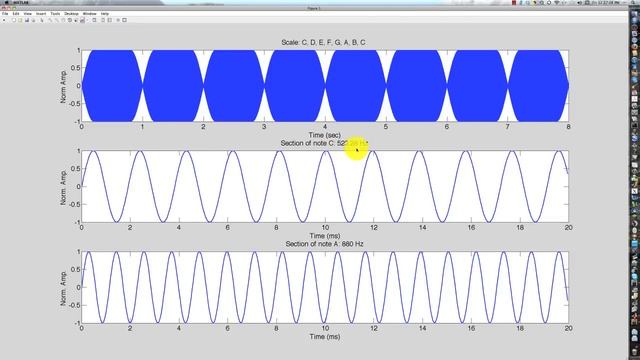Click 'Norm. Amp.' label of note C plot

(63, 187)
